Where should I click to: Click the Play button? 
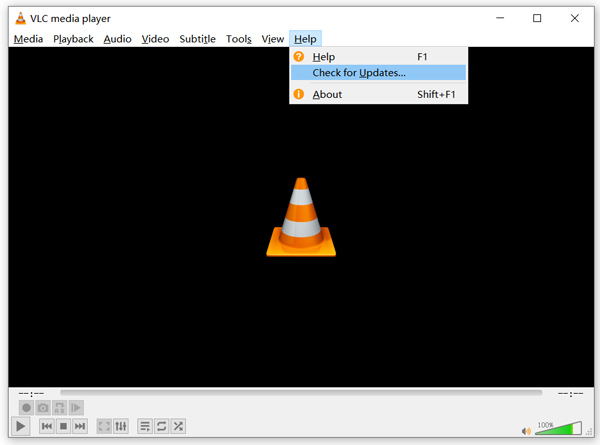tap(20, 426)
